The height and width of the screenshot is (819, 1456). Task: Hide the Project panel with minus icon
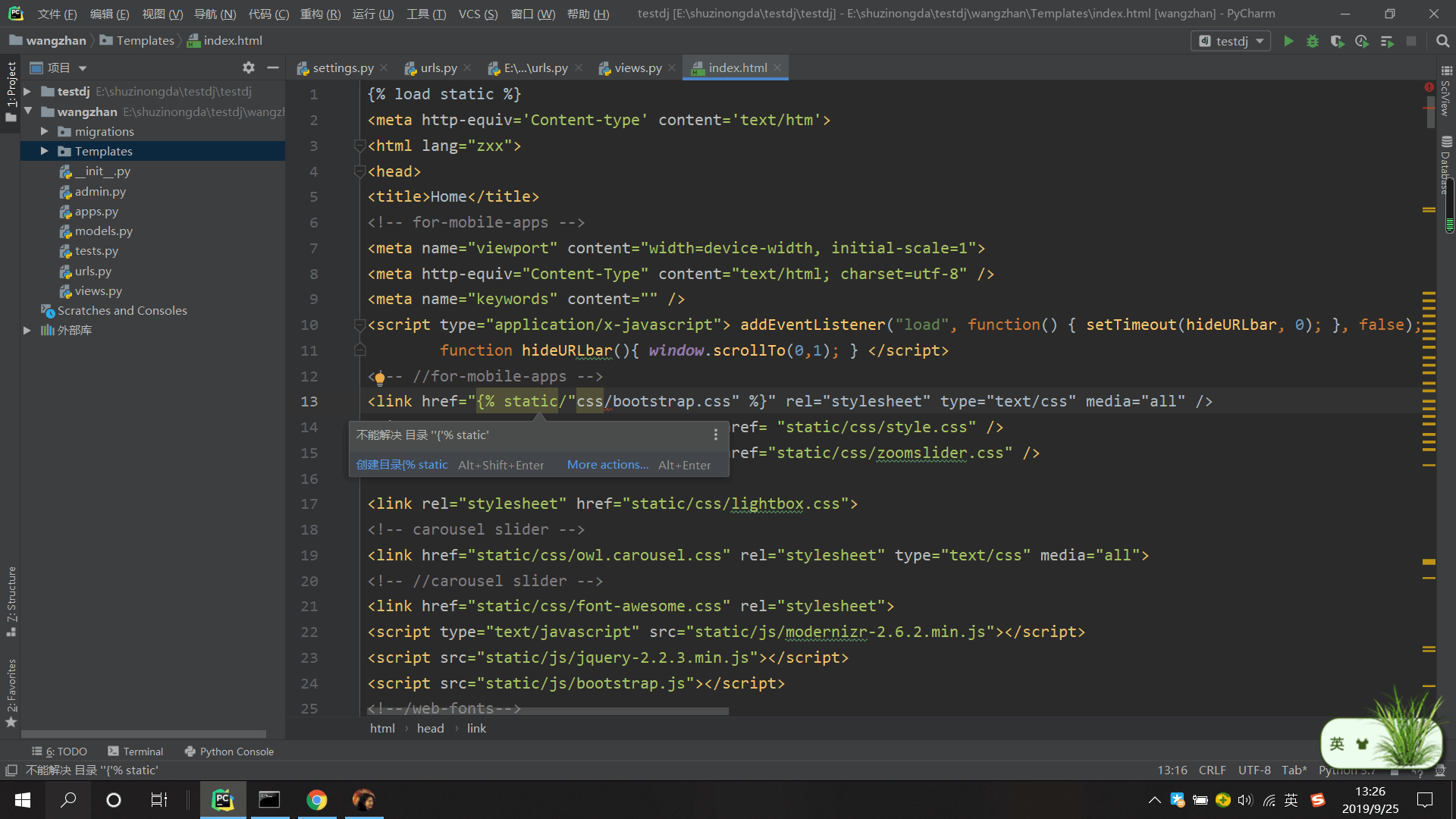click(x=273, y=67)
